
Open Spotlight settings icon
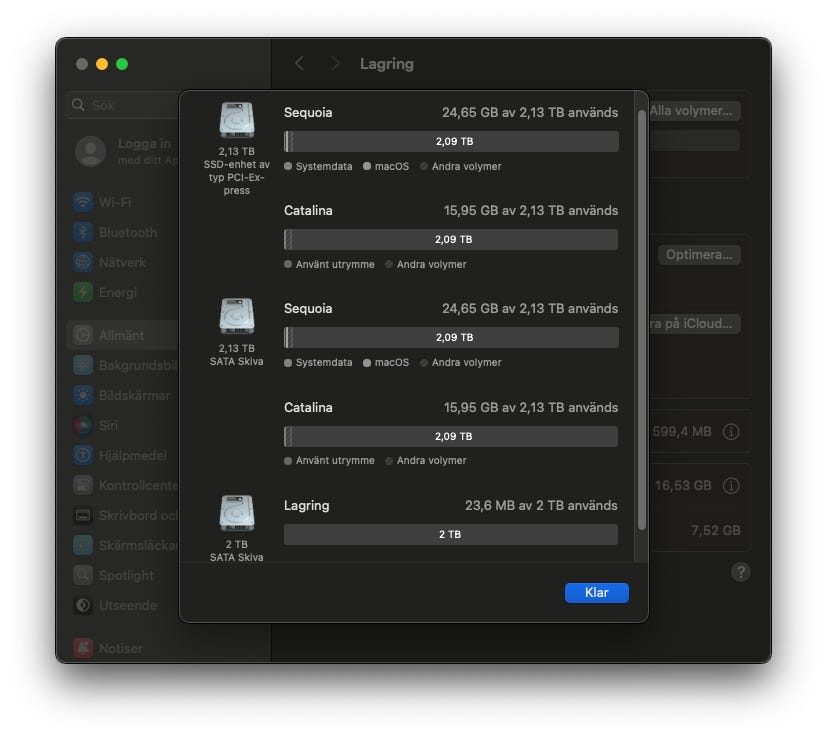(x=84, y=575)
